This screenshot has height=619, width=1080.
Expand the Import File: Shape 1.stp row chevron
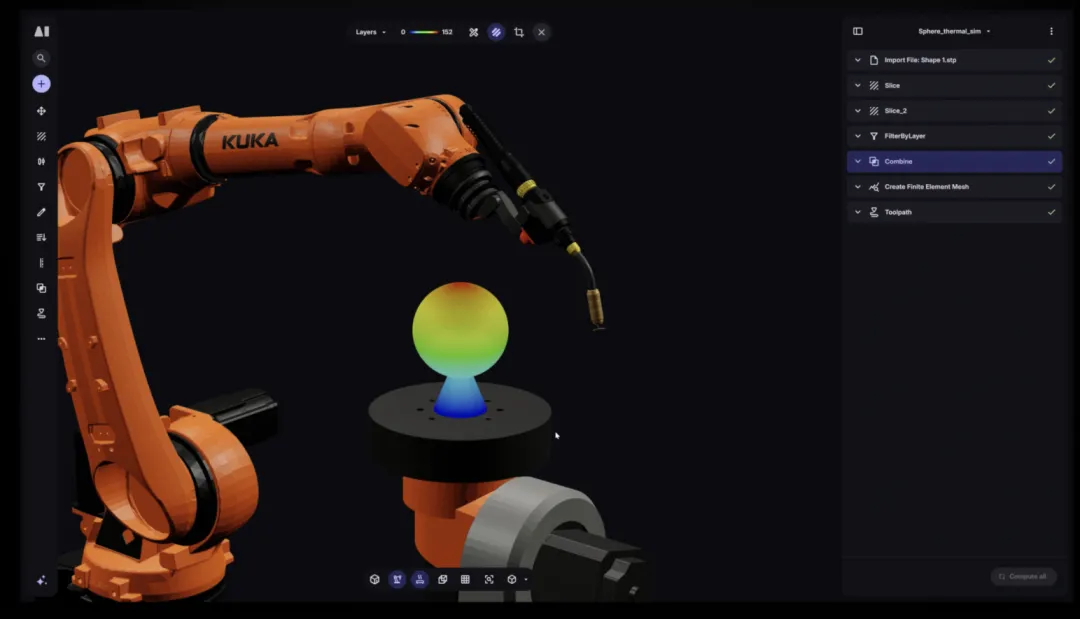click(858, 60)
